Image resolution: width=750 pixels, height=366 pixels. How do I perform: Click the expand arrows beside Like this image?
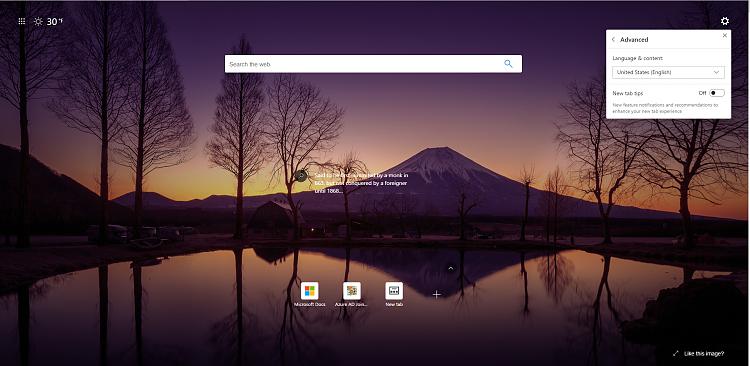pyautogui.click(x=675, y=354)
